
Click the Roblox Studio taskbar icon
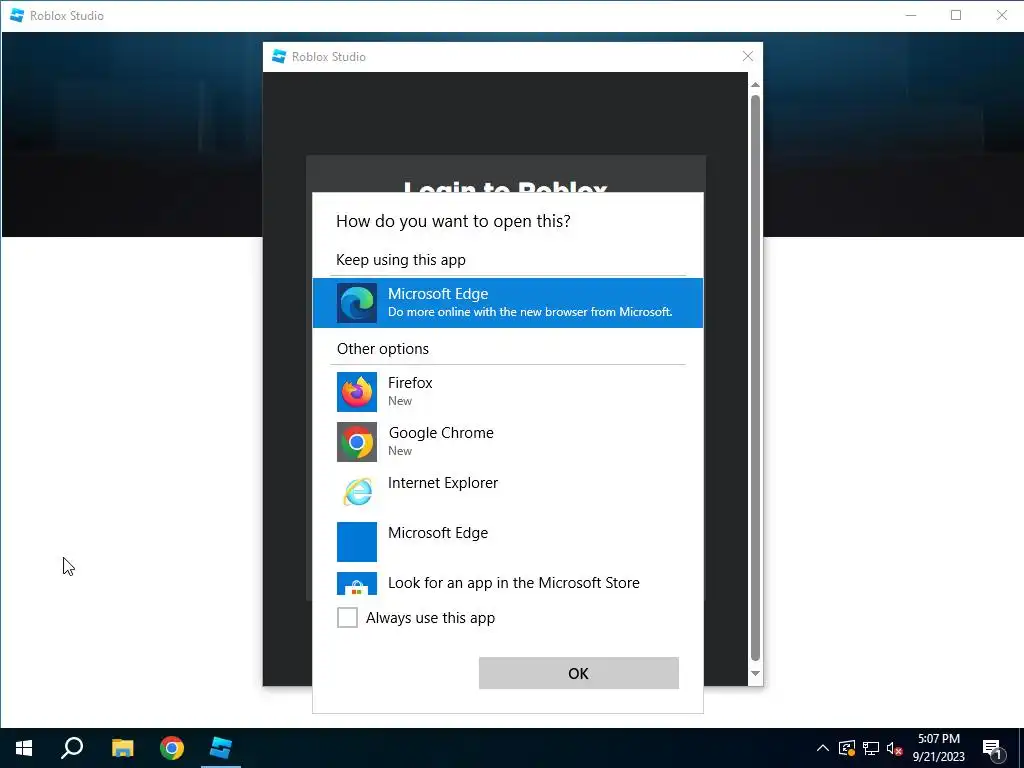point(221,748)
